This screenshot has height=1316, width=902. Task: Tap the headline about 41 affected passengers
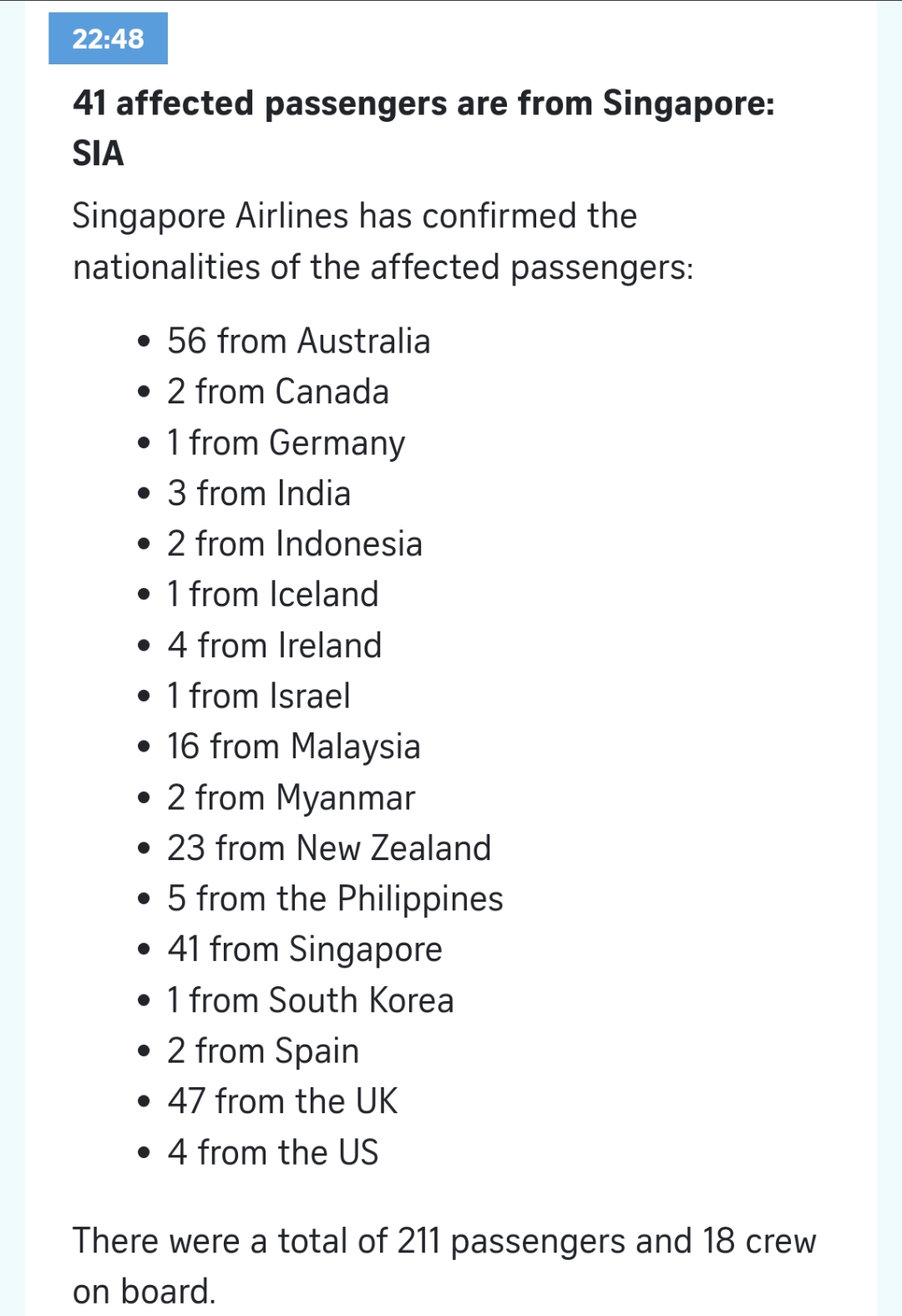pyautogui.click(x=423, y=128)
